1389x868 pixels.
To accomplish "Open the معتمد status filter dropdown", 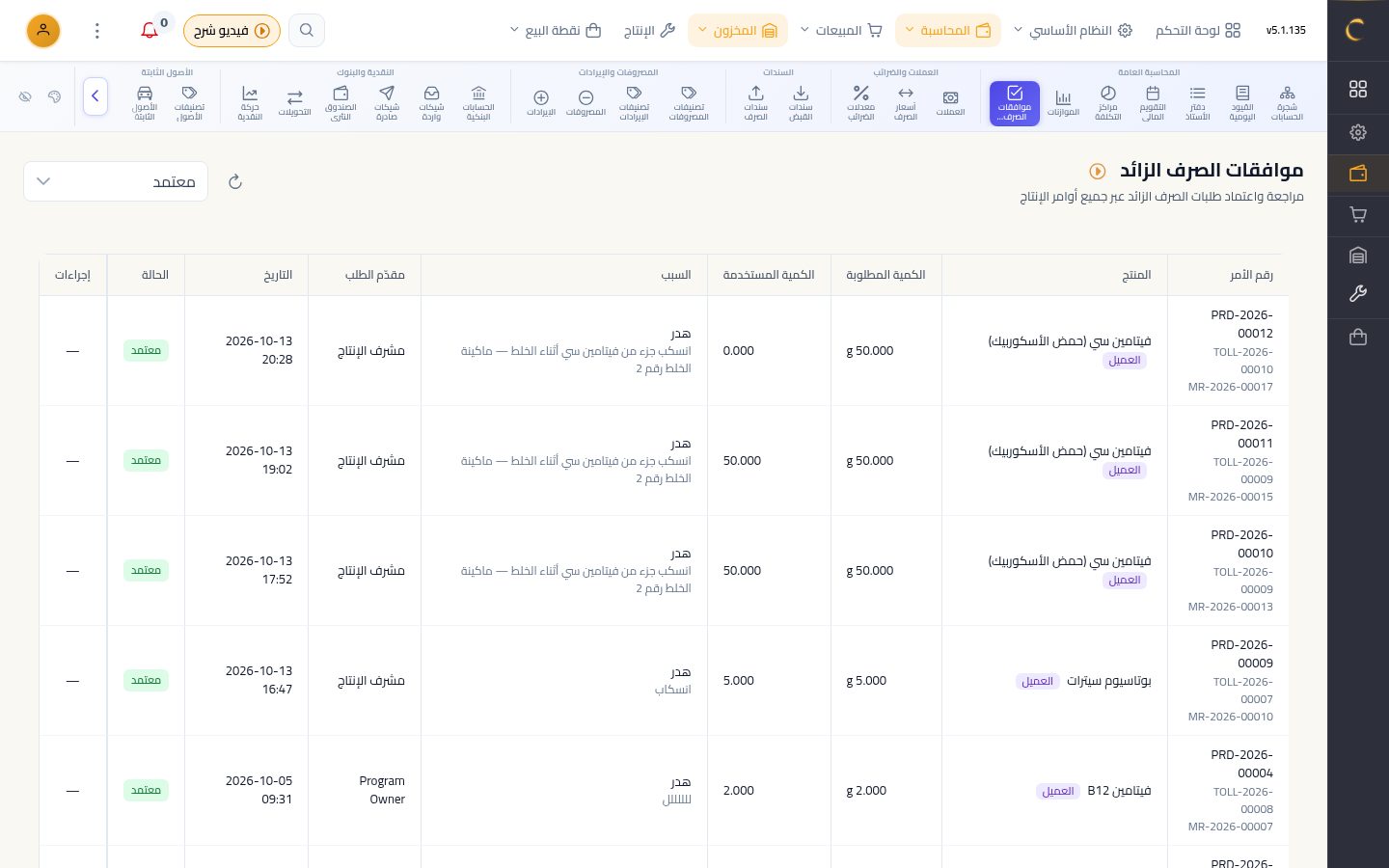I will point(116,181).
